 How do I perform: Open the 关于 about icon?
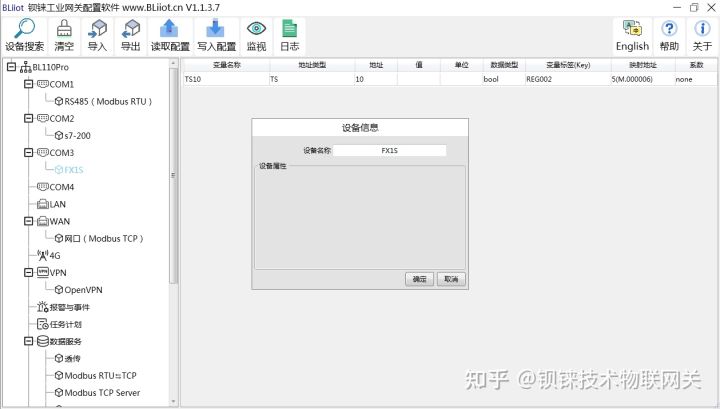(702, 28)
